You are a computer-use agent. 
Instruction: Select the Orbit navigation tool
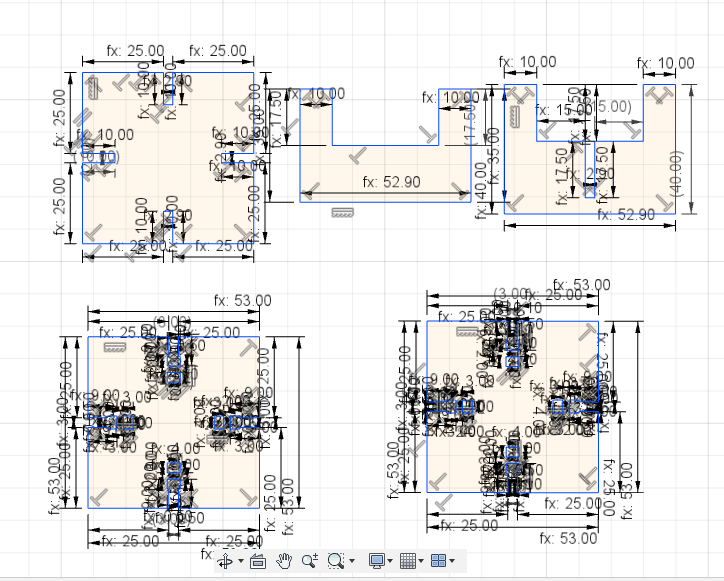click(x=226, y=561)
